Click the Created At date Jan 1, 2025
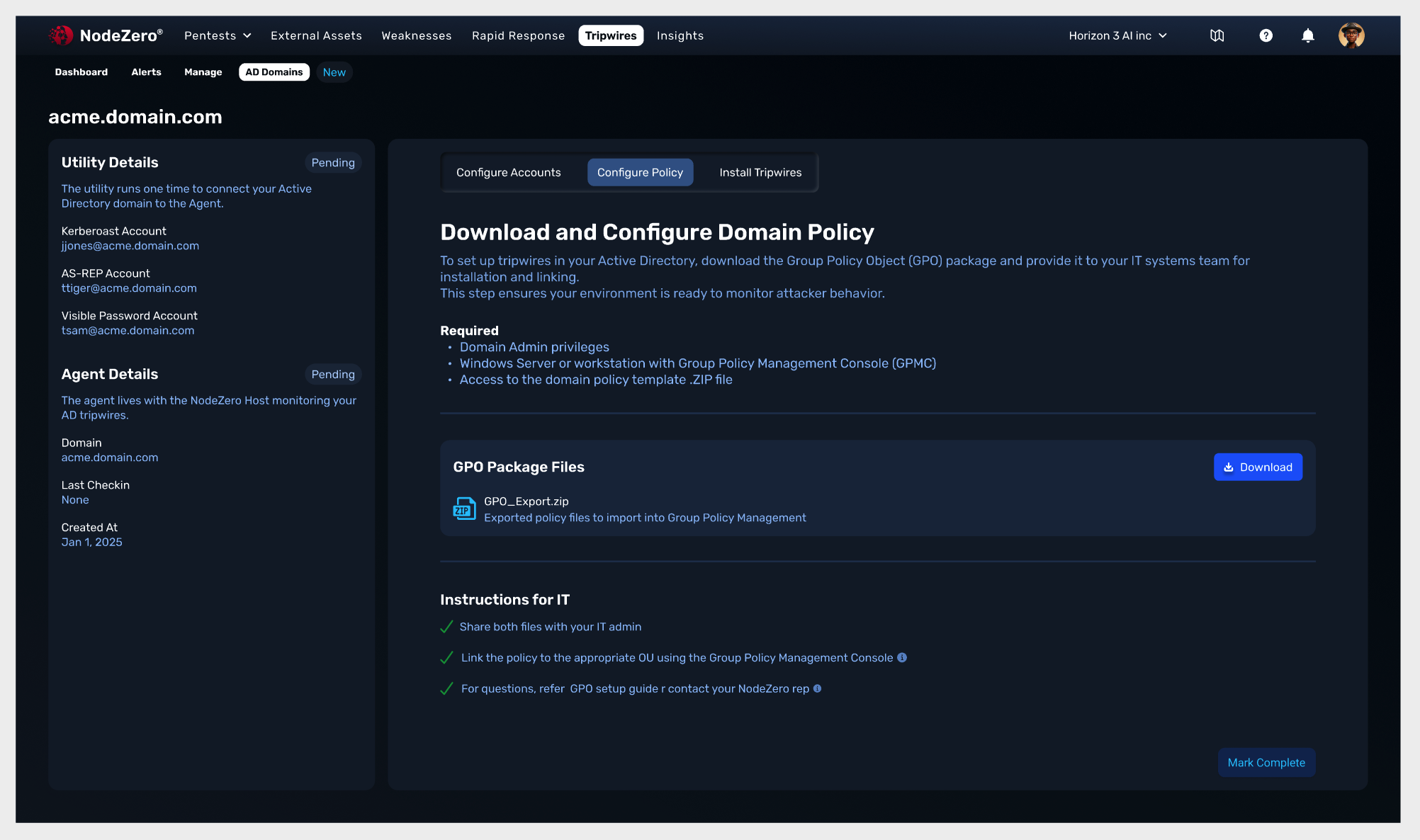This screenshot has height=840, width=1420. 91,543
